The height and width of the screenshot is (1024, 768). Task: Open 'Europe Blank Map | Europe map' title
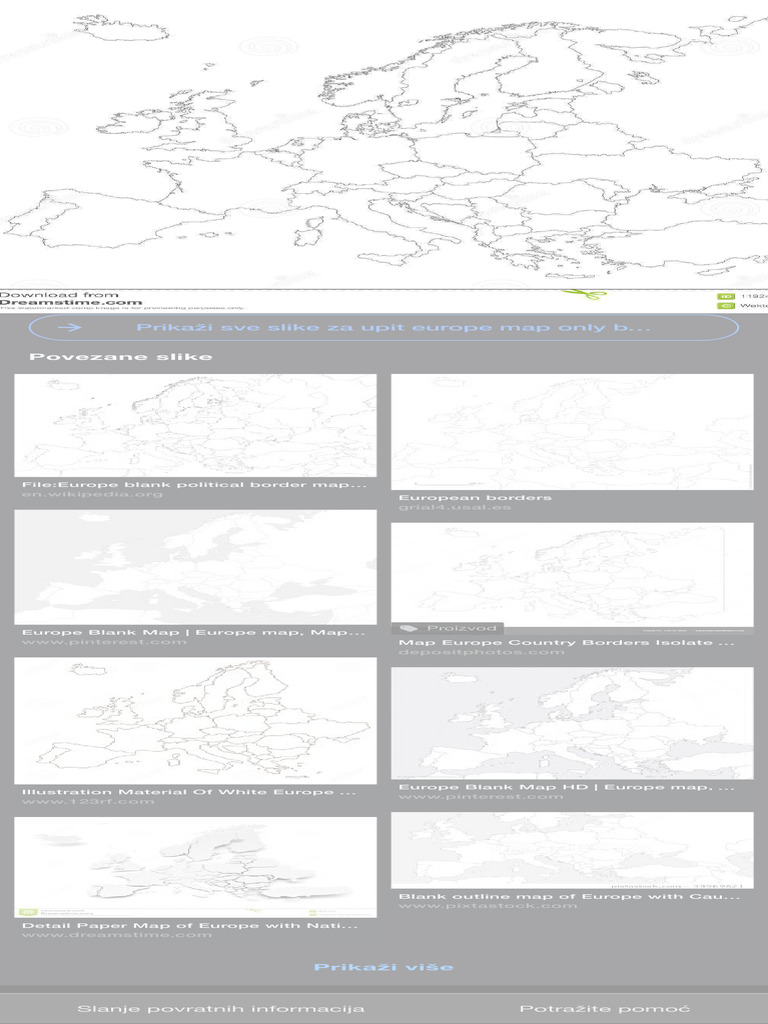[x=194, y=632]
